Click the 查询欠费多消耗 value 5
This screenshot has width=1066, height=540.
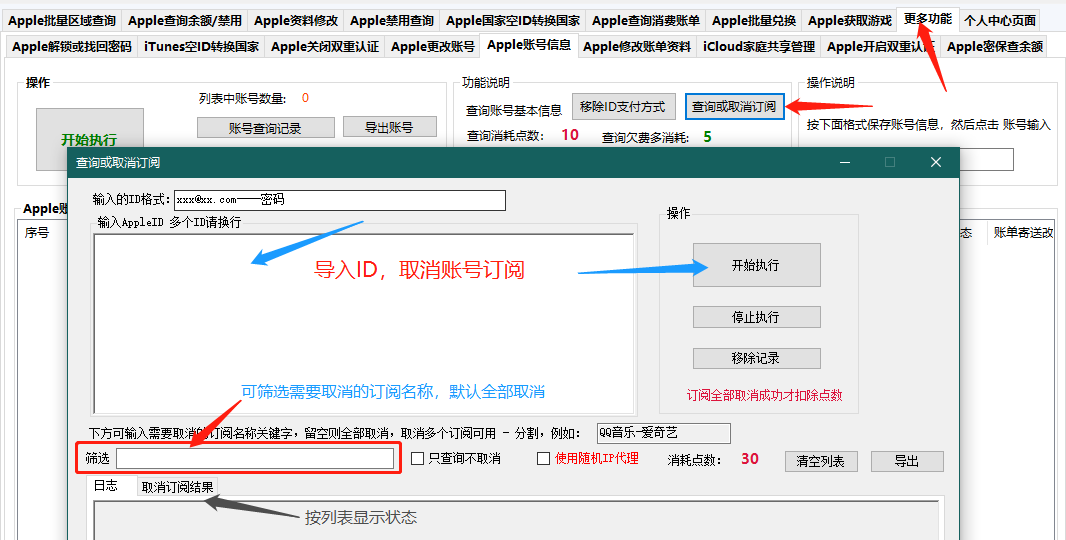(708, 137)
